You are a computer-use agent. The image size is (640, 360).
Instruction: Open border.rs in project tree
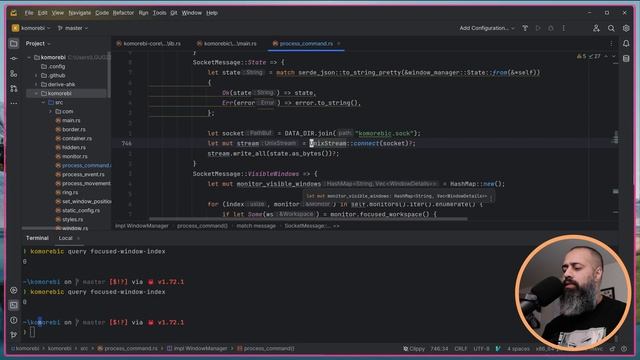coord(70,129)
